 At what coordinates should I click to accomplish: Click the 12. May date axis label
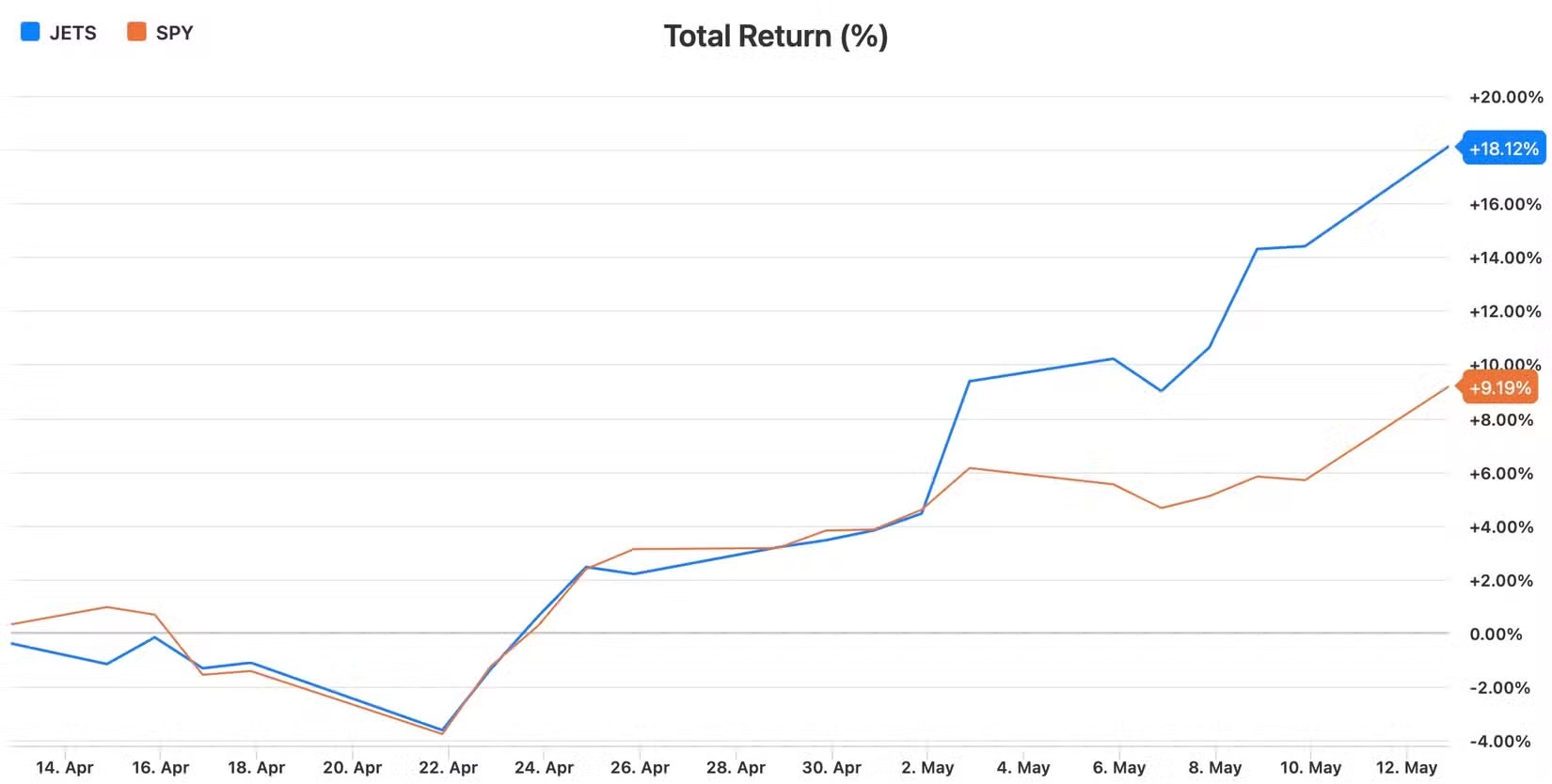point(1406,767)
